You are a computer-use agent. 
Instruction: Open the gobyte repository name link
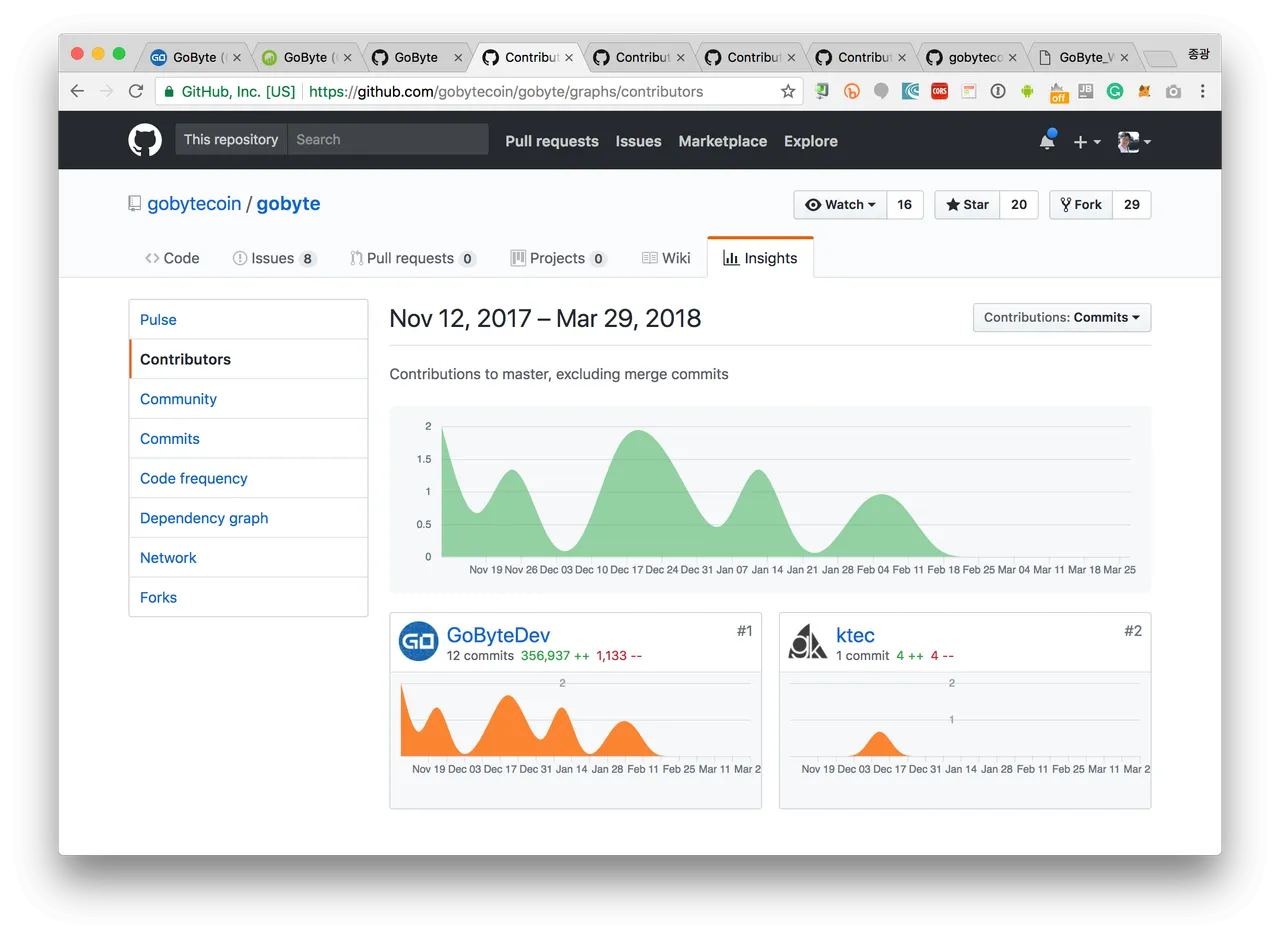pyautogui.click(x=288, y=204)
